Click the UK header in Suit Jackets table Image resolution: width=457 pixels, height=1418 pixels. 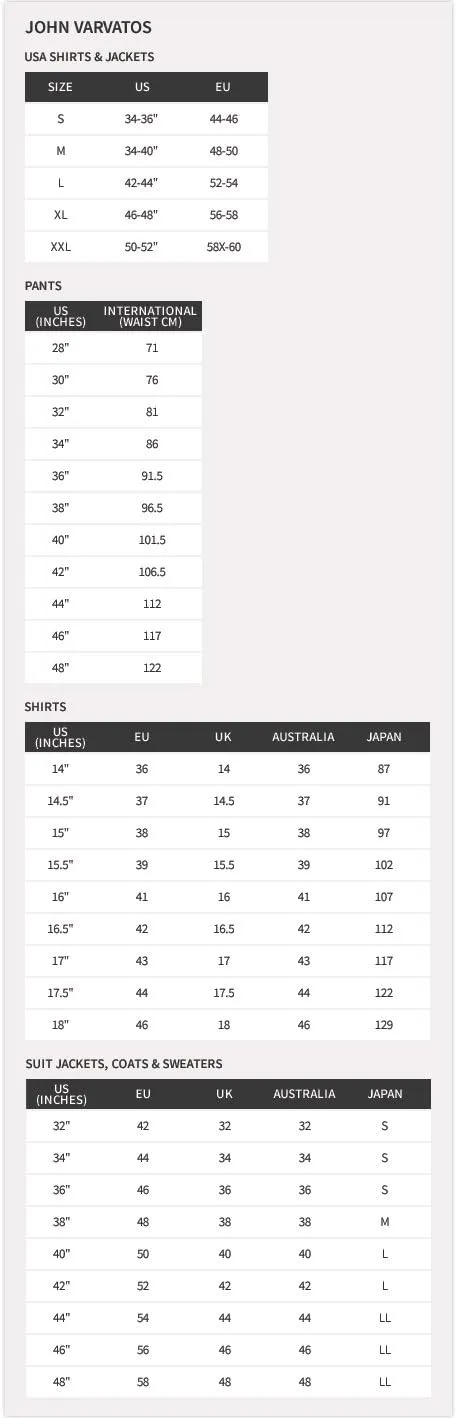click(224, 1094)
